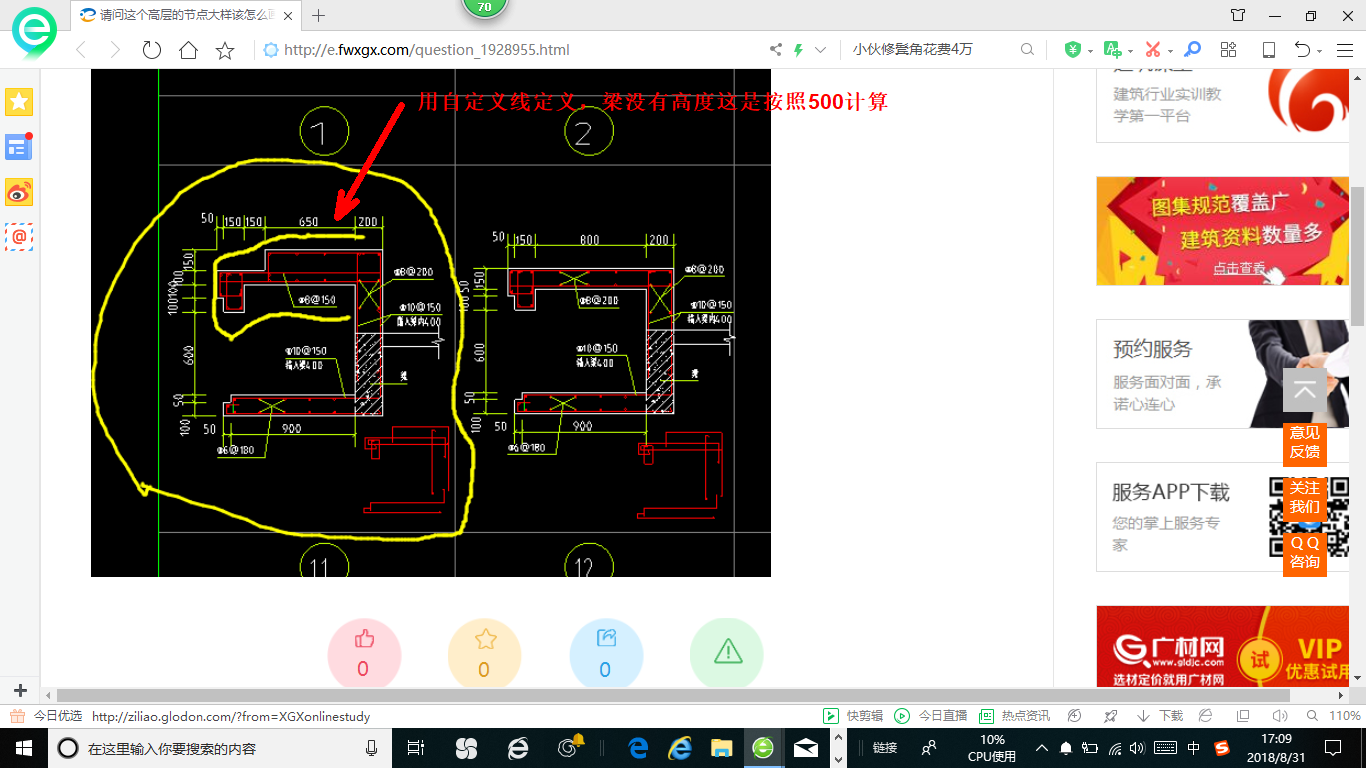Open the sidebar favorites star icon
Image resolution: width=1366 pixels, height=768 pixels.
[x=19, y=101]
